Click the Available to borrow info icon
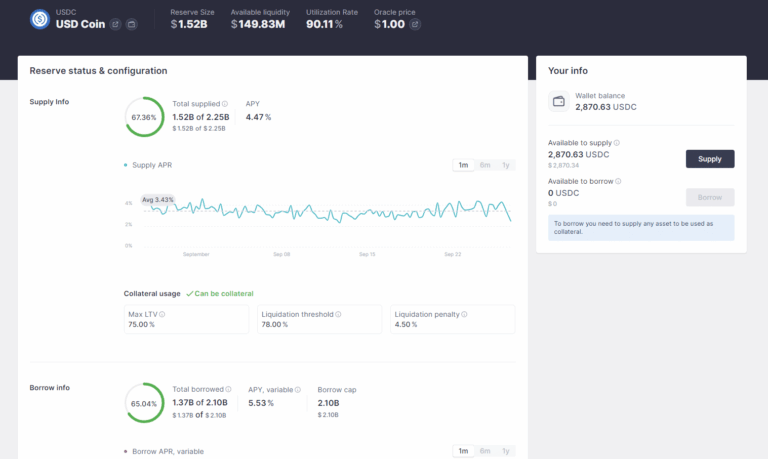 [x=618, y=181]
